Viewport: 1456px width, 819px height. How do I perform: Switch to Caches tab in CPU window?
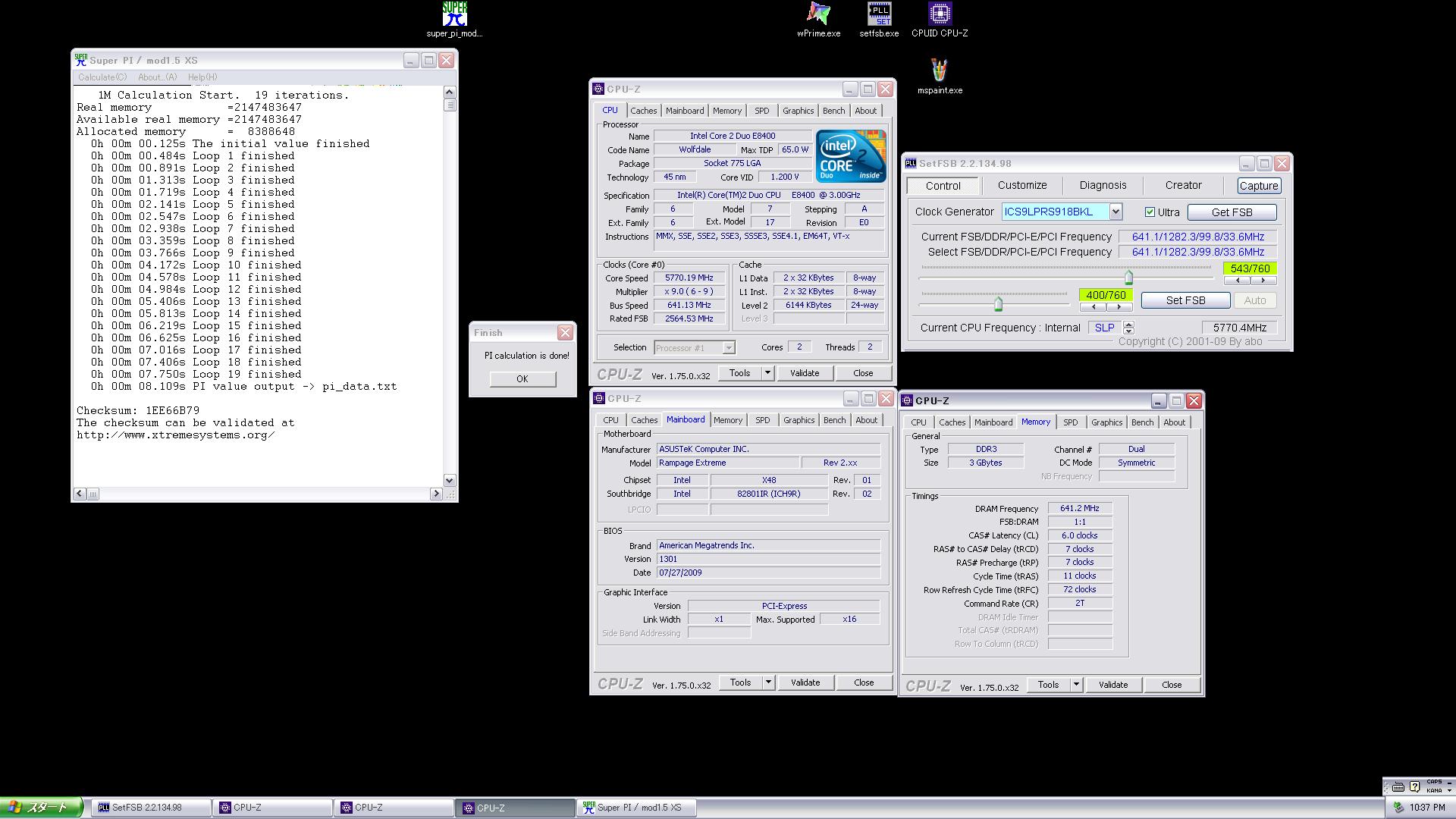tap(643, 111)
